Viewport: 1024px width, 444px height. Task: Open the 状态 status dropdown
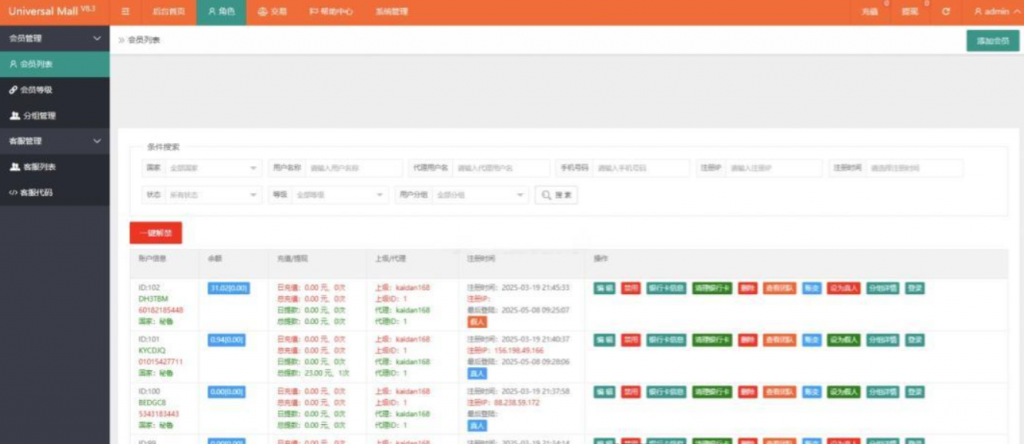[213, 195]
